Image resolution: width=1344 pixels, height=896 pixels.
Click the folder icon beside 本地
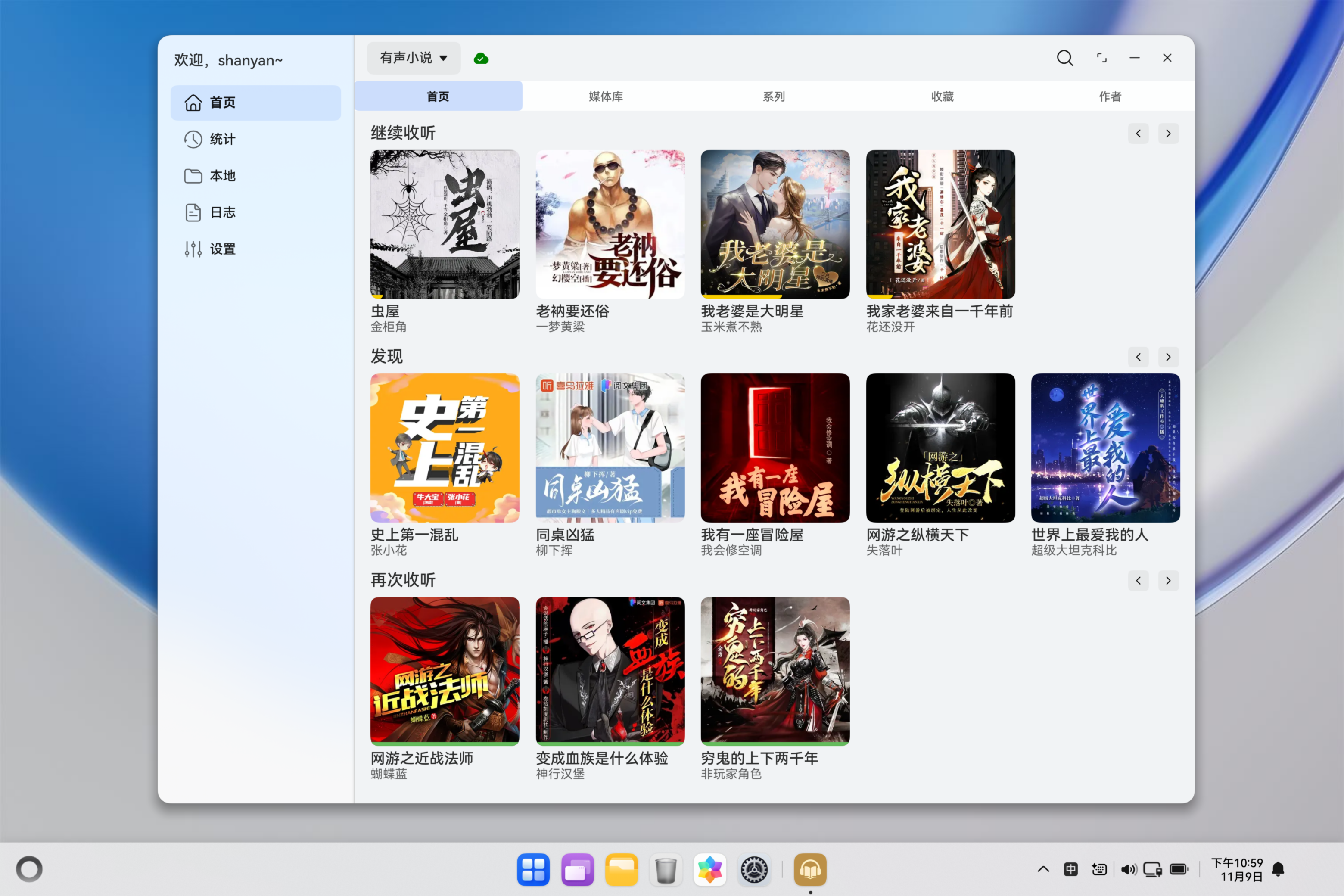(x=193, y=176)
